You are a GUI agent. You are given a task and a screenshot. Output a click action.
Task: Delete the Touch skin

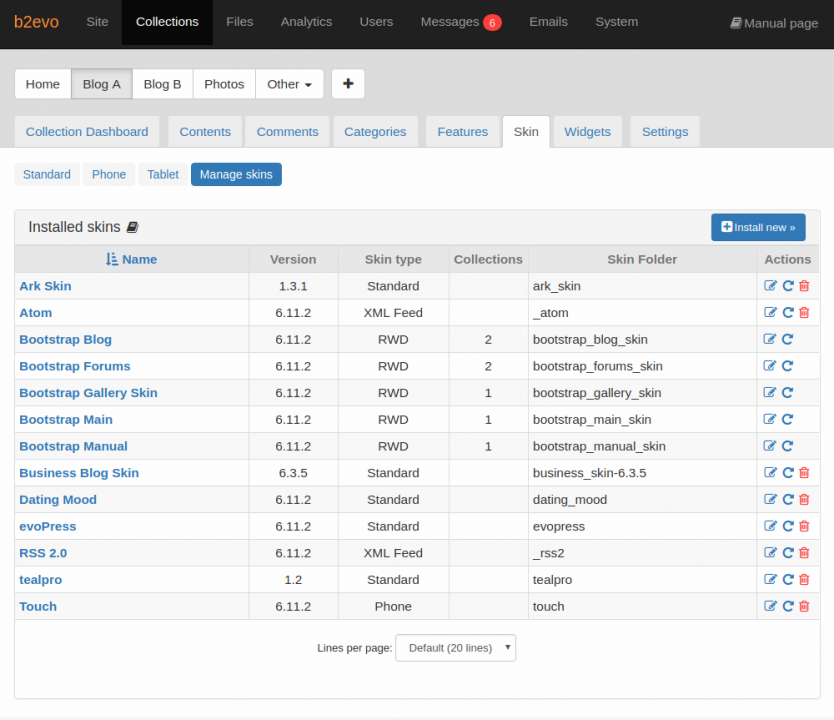804,606
